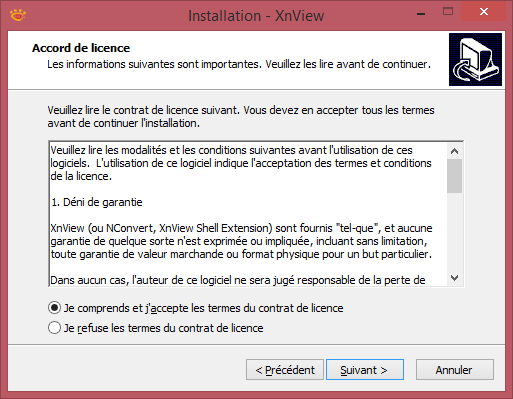Continue with the Suivant button
The image size is (513, 399).
pos(365,369)
